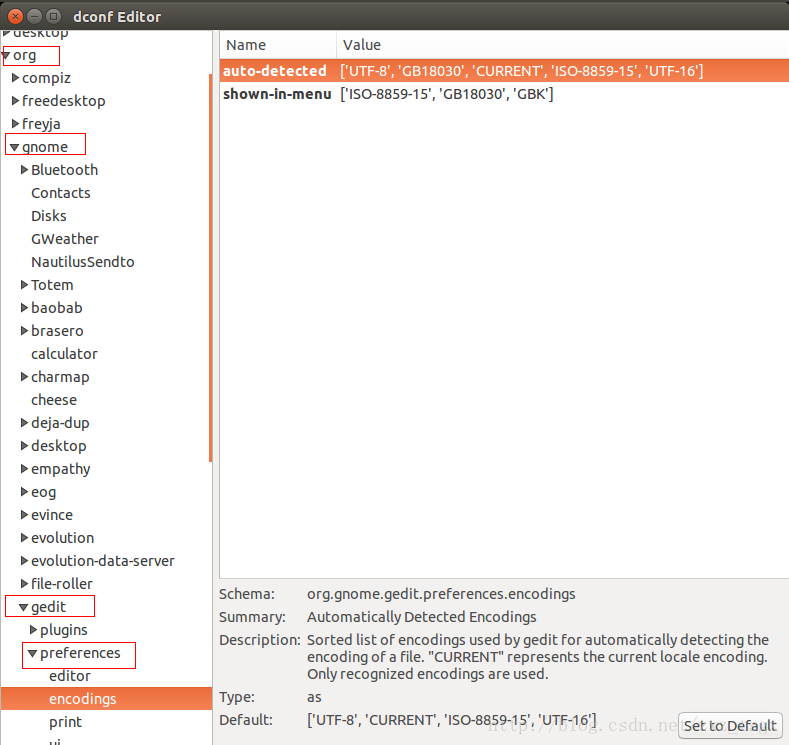The width and height of the screenshot is (789, 745).
Task: Expand the evolution-data-server node arrow
Action: coord(24,560)
